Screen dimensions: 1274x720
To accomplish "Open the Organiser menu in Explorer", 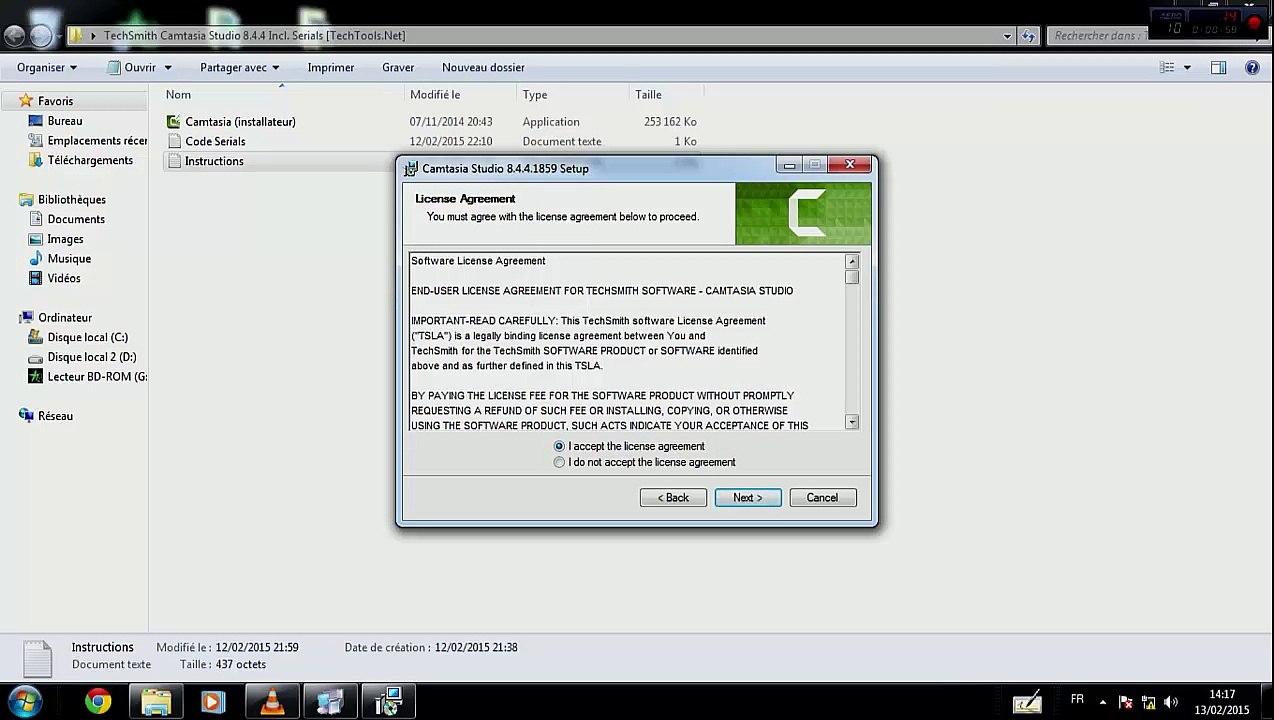I will pyautogui.click(x=47, y=67).
